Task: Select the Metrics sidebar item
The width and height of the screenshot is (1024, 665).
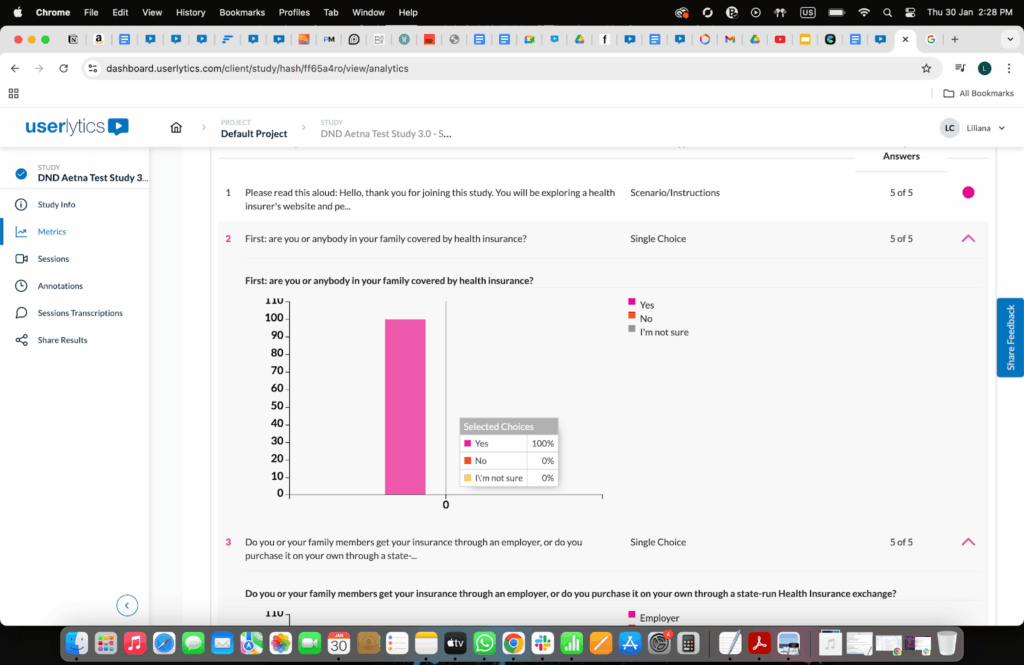Action: tap(52, 232)
